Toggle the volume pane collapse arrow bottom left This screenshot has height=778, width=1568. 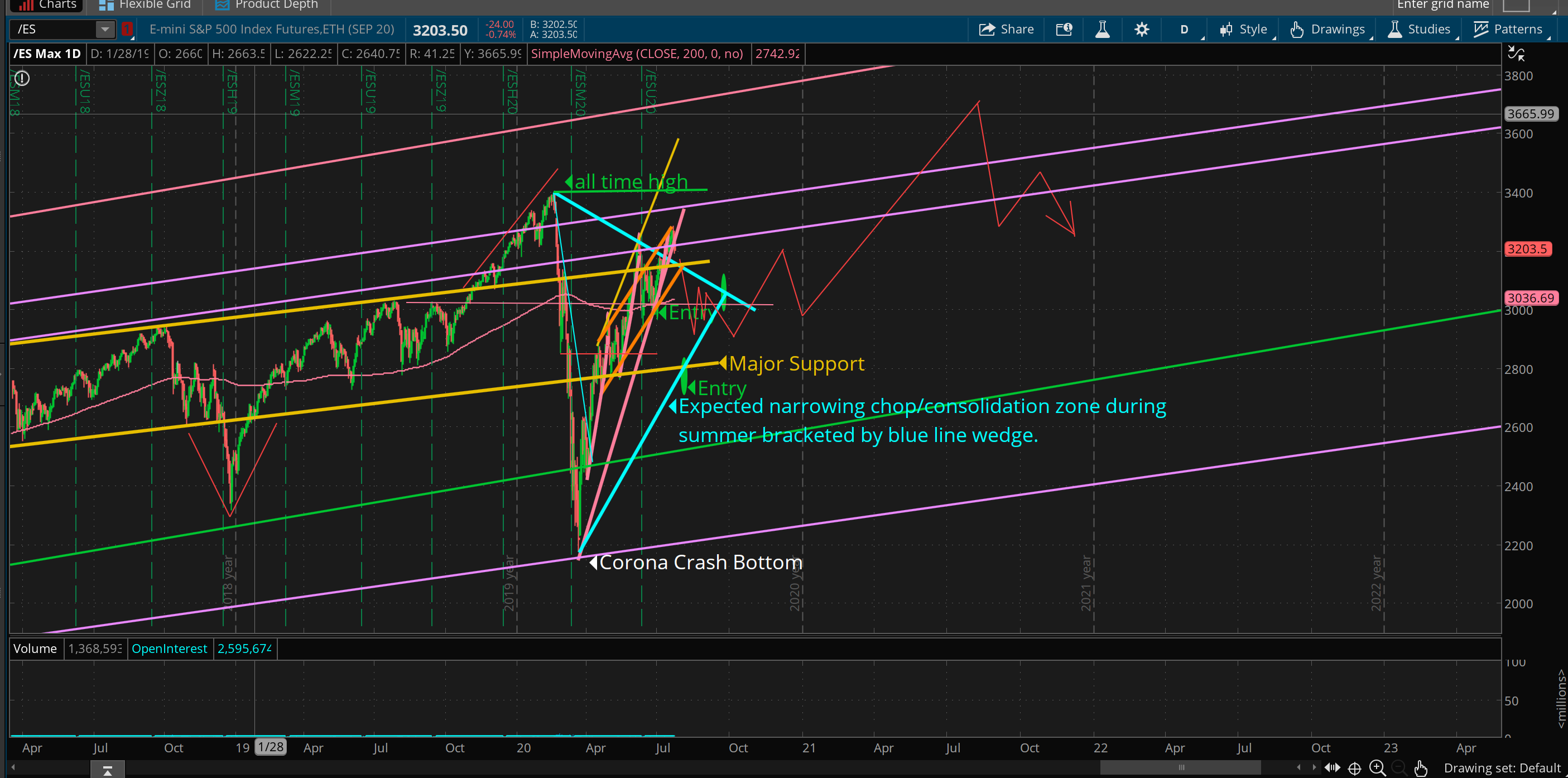click(107, 771)
